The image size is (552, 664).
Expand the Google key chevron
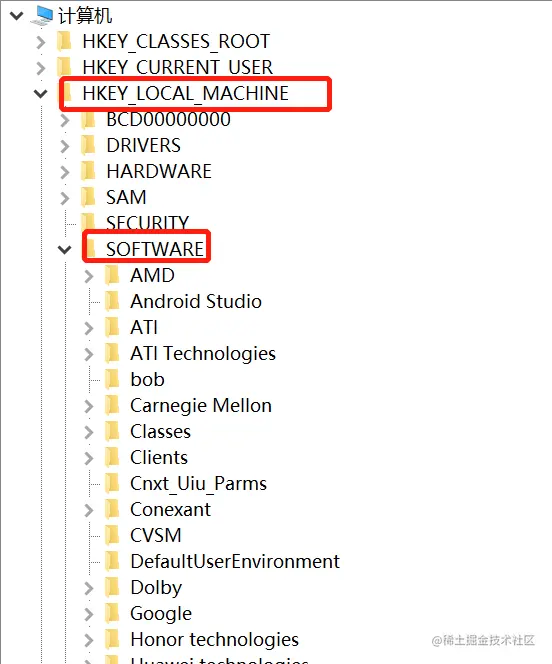point(89,614)
